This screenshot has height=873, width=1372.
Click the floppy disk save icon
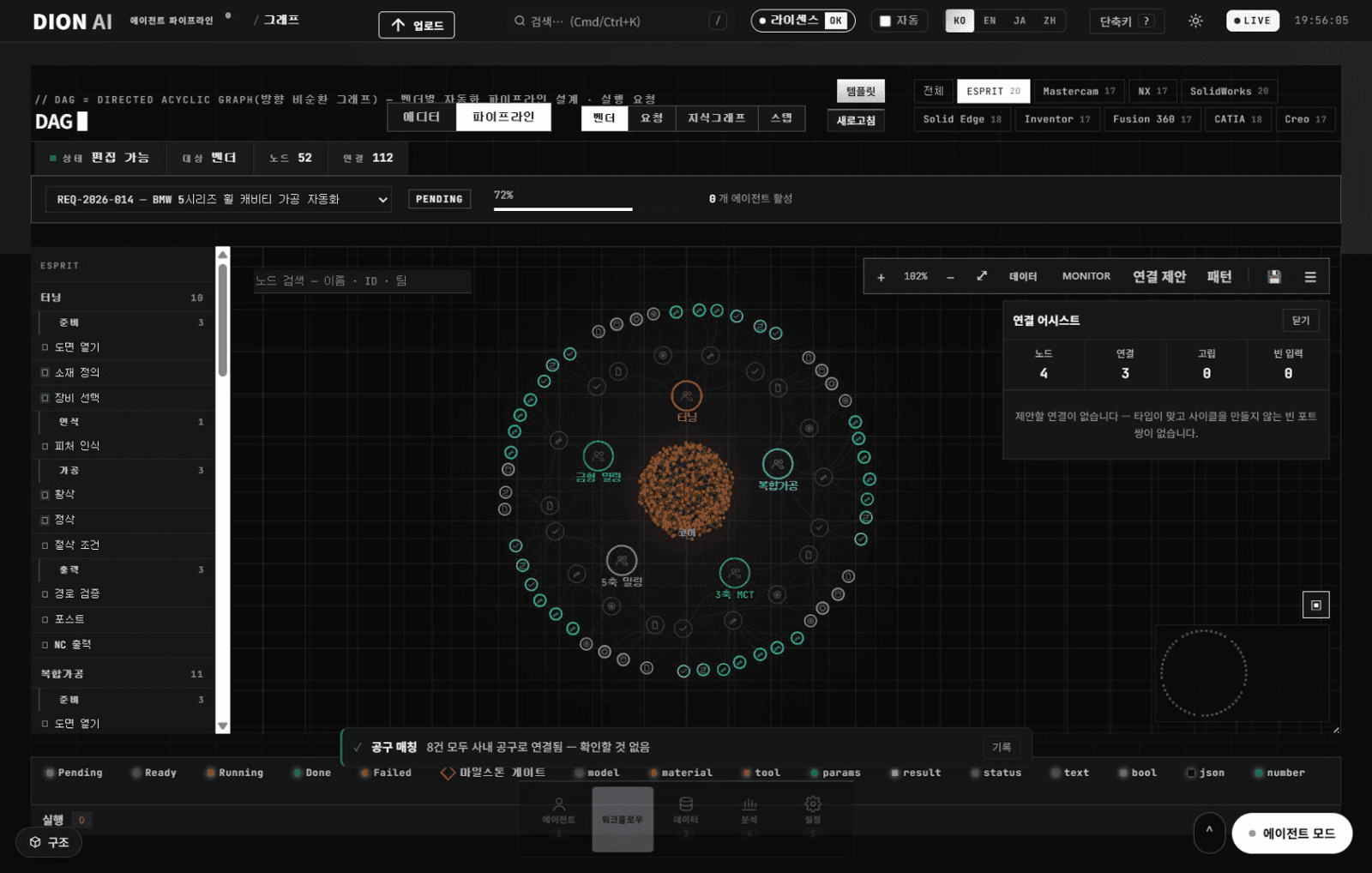(x=1274, y=277)
